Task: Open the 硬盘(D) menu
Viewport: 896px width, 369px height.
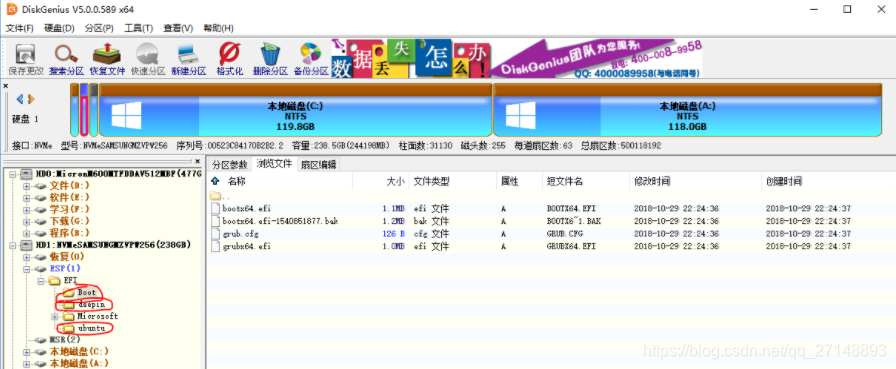Action: (x=59, y=28)
